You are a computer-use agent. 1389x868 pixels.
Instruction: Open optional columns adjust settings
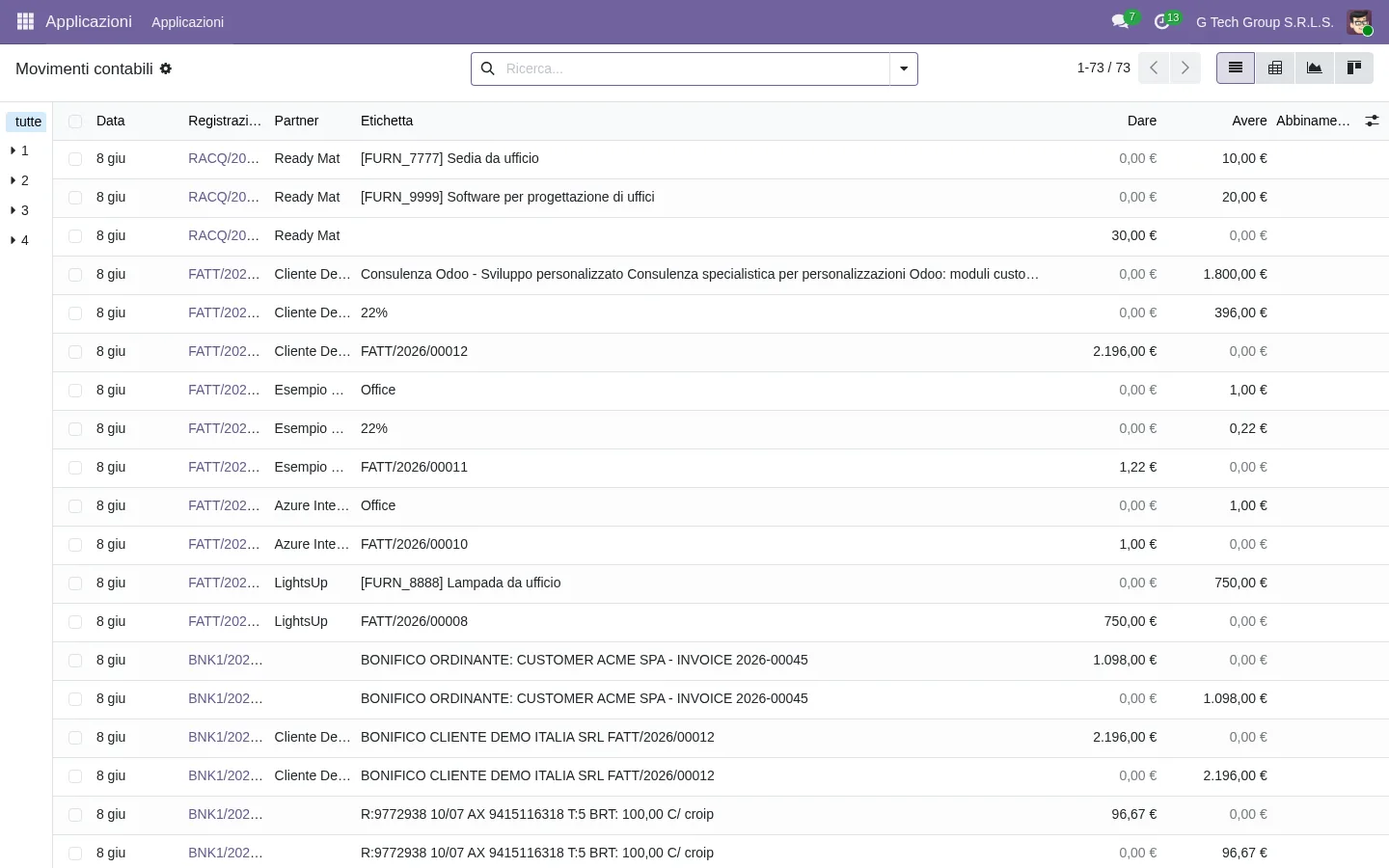tap(1372, 121)
